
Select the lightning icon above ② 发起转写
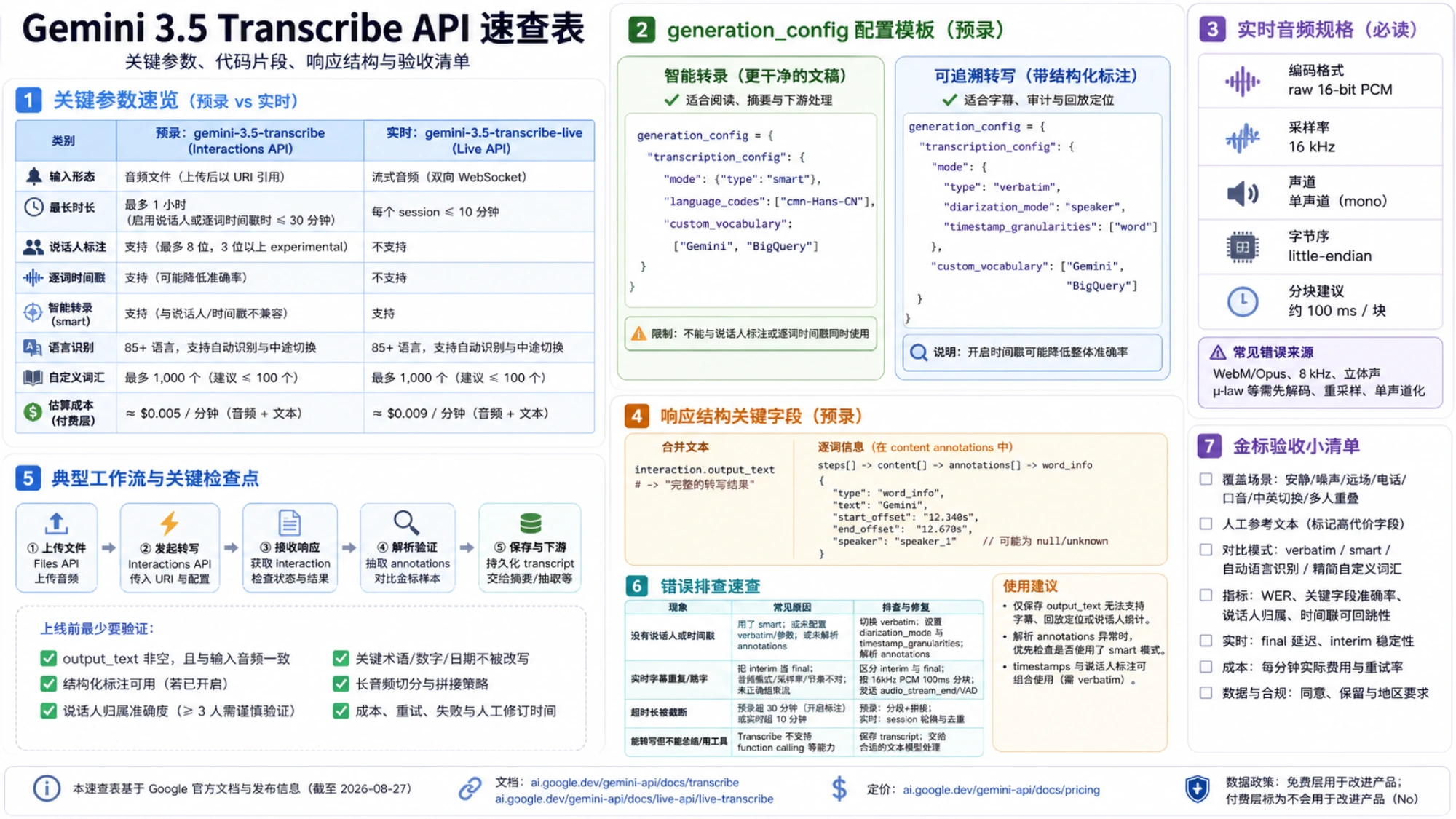click(x=170, y=523)
